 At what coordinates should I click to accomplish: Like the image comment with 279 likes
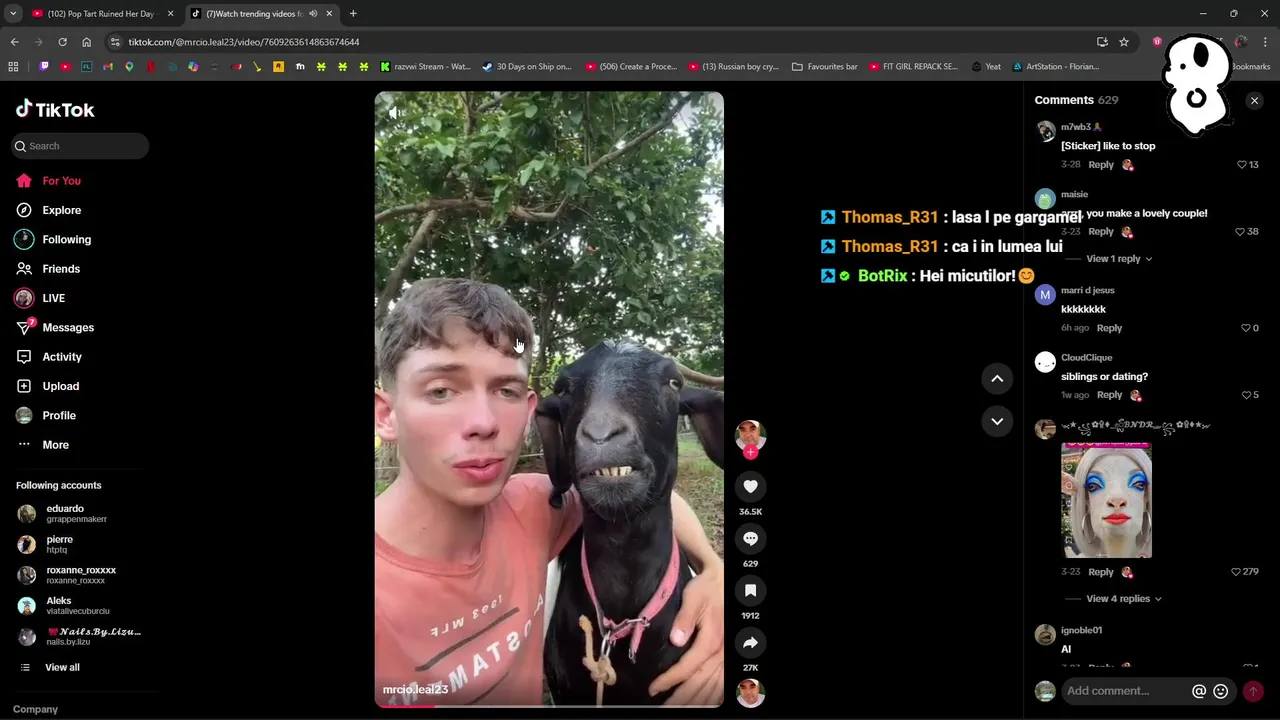(1236, 572)
